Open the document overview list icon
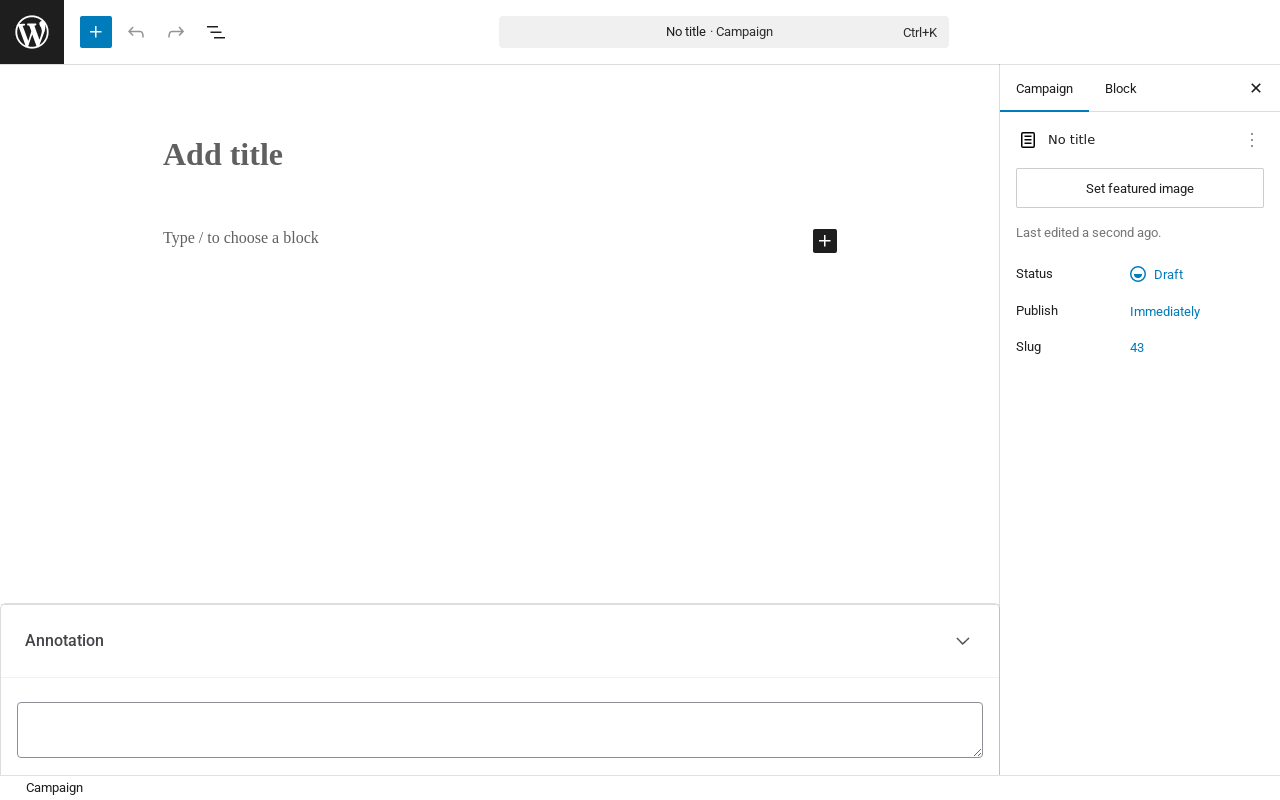This screenshot has height=800, width=1280. tap(216, 32)
